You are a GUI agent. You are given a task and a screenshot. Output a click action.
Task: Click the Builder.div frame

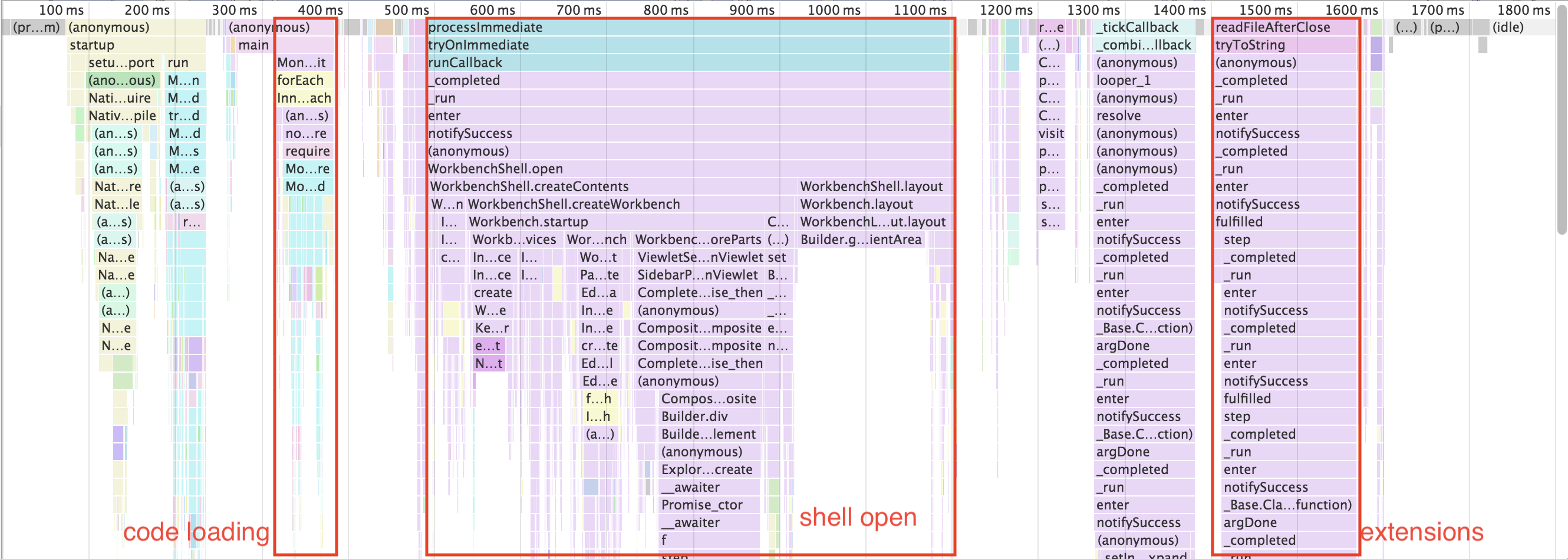click(x=710, y=416)
